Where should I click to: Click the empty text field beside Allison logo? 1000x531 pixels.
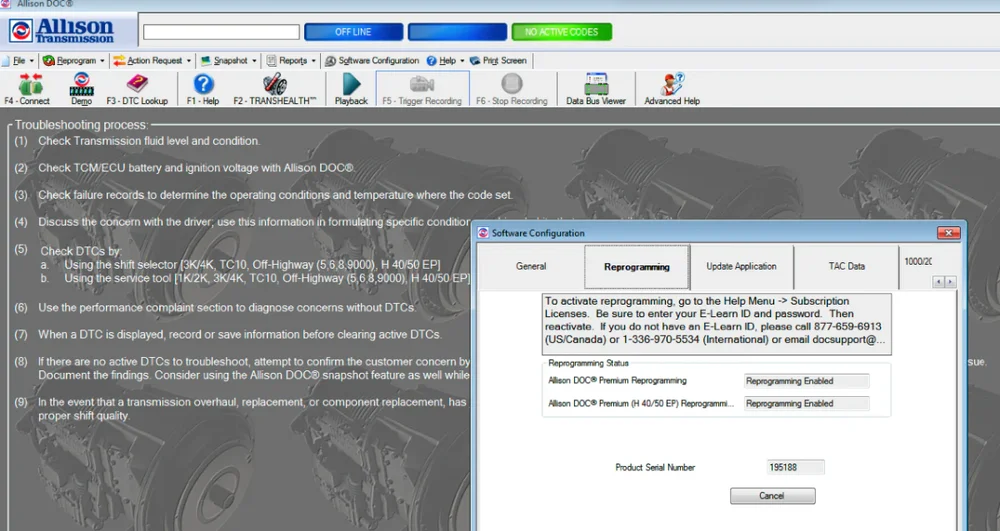221,32
